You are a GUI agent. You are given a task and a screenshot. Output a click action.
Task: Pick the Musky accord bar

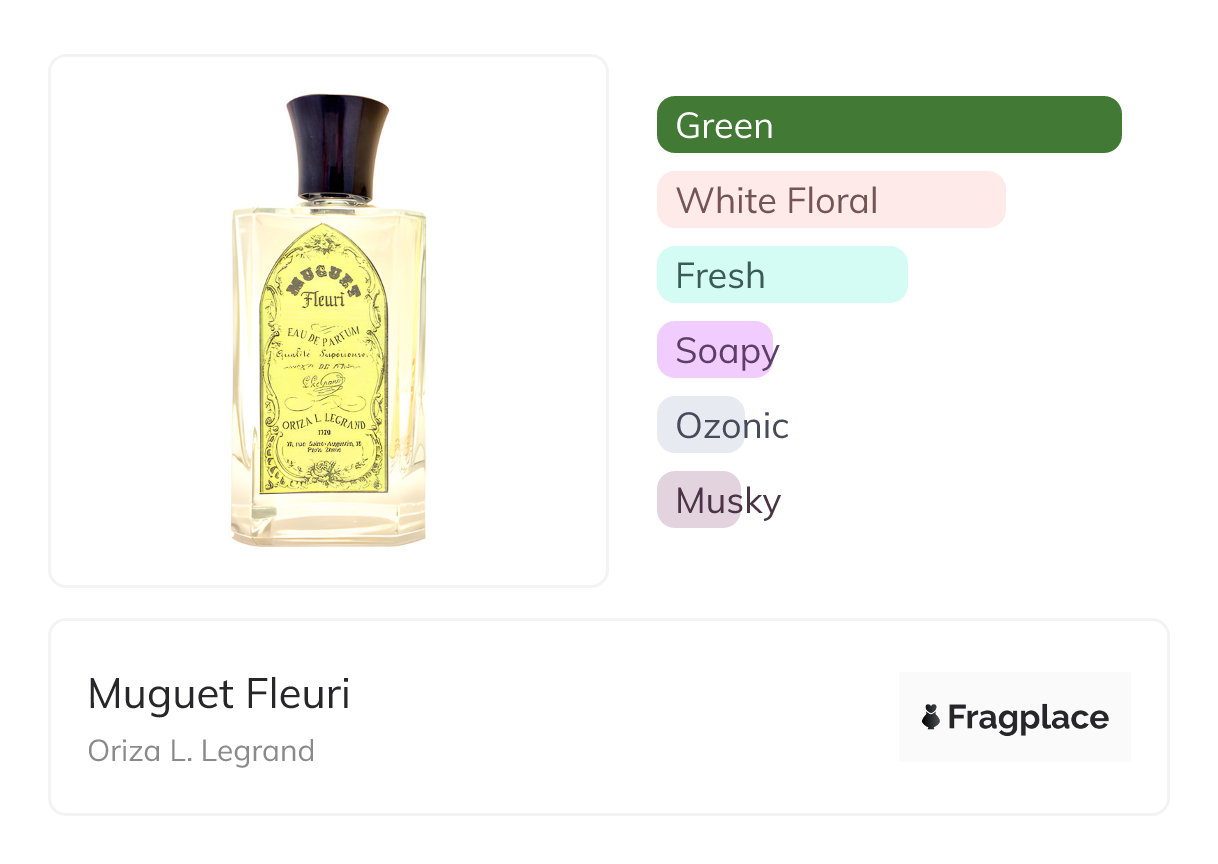click(699, 500)
